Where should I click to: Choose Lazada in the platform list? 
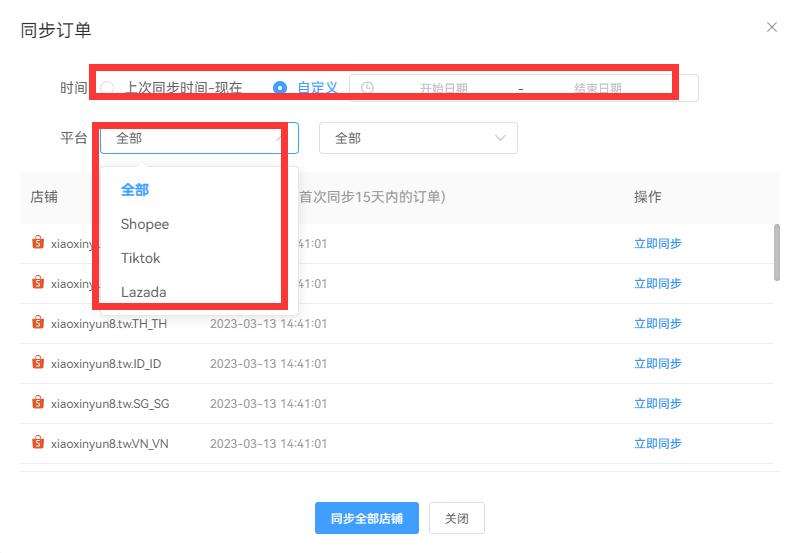[x=143, y=292]
